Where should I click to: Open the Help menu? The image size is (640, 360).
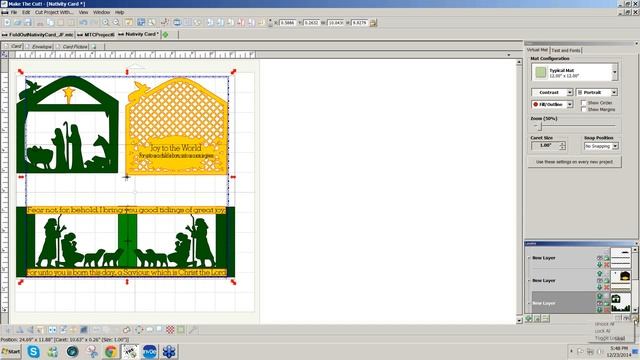click(119, 13)
